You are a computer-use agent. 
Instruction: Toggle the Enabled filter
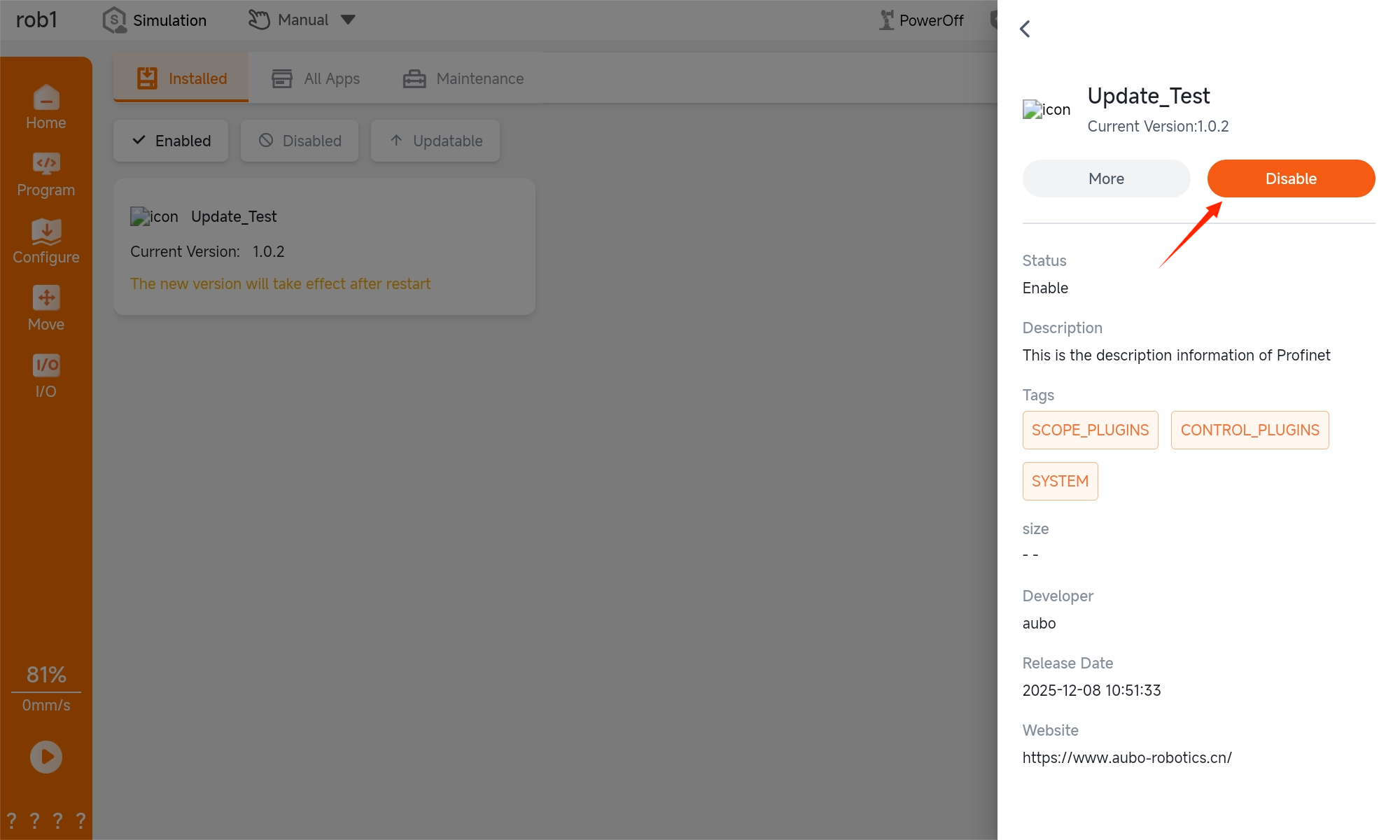tap(171, 141)
